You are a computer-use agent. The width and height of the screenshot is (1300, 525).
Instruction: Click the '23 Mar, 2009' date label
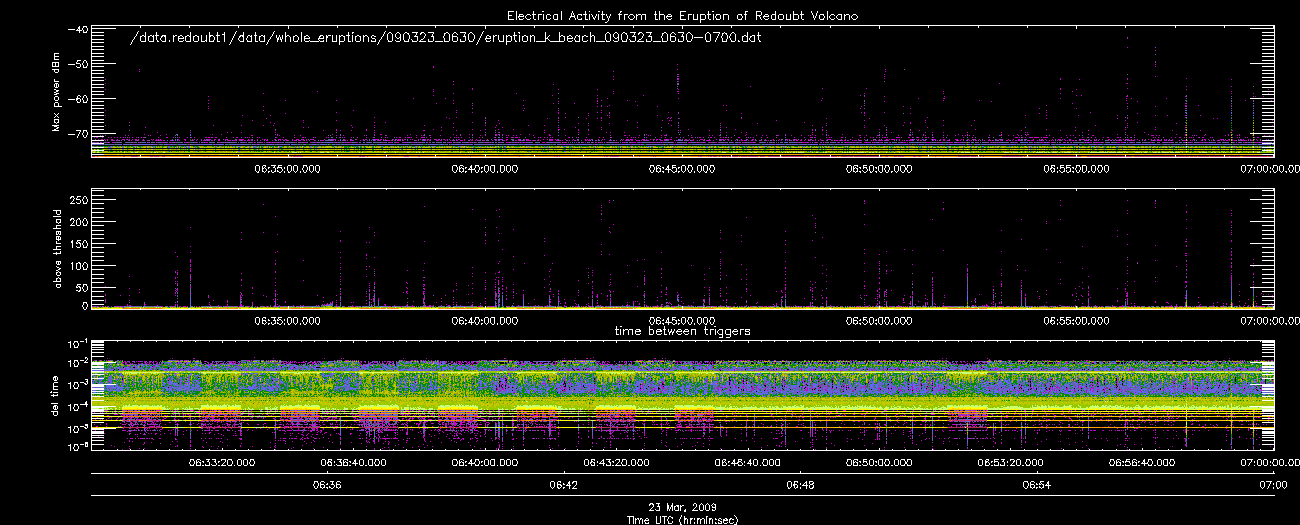pos(682,508)
